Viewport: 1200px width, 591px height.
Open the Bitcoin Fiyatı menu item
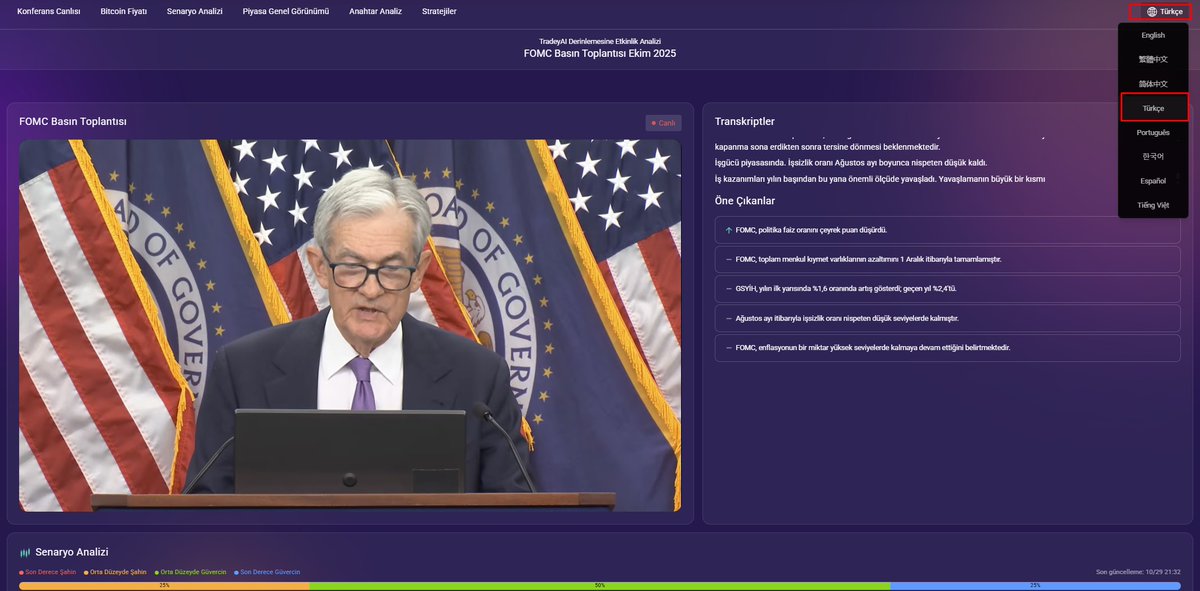click(x=121, y=12)
